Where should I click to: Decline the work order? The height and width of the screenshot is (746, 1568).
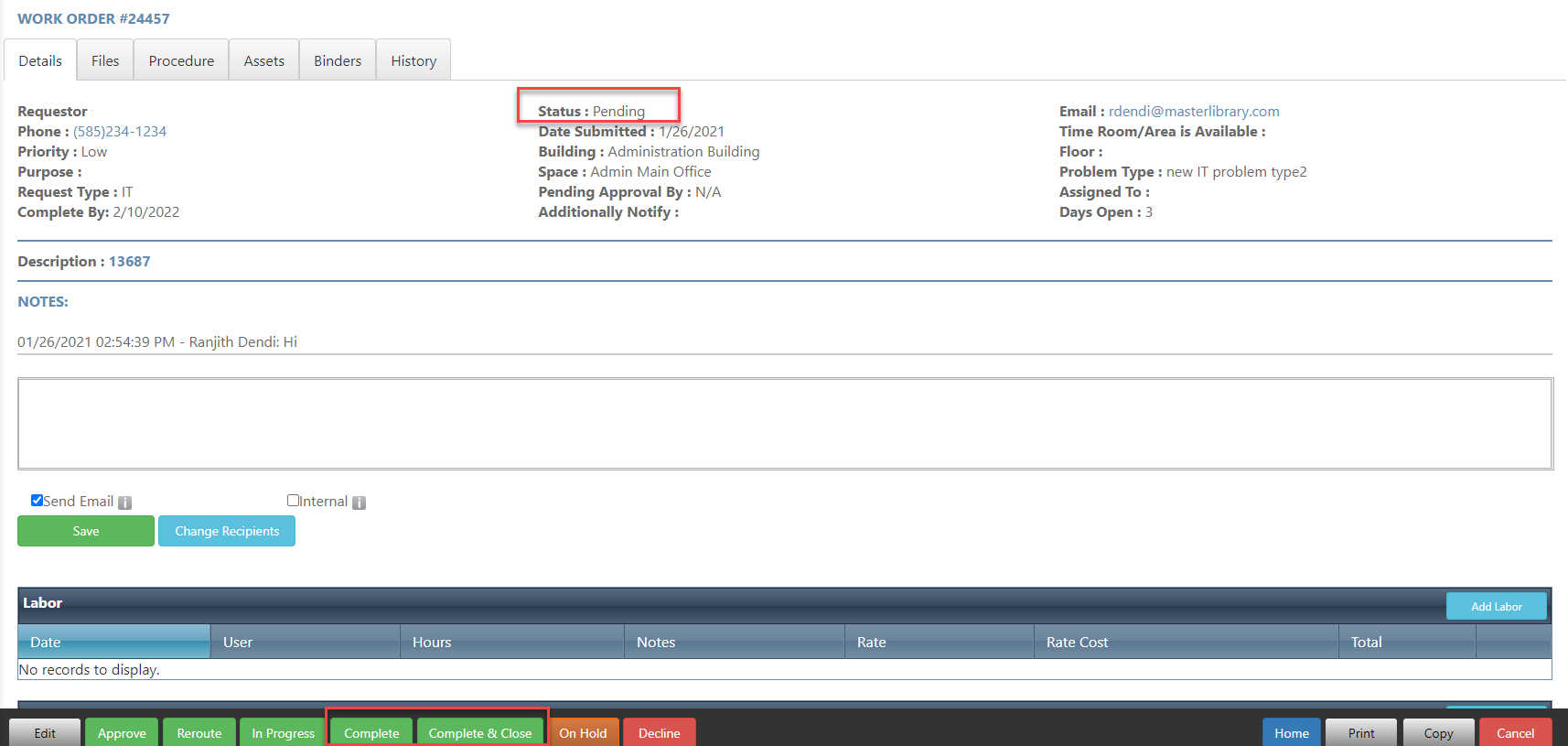660,732
